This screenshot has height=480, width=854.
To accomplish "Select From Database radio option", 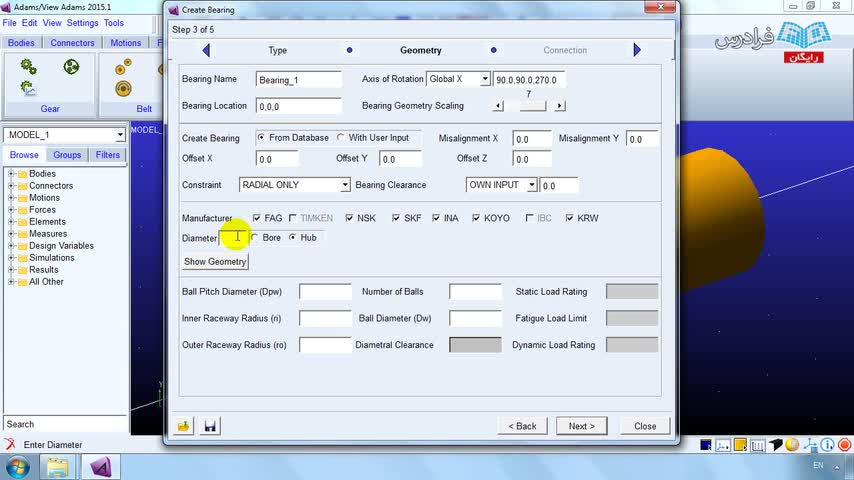I will pyautogui.click(x=261, y=138).
